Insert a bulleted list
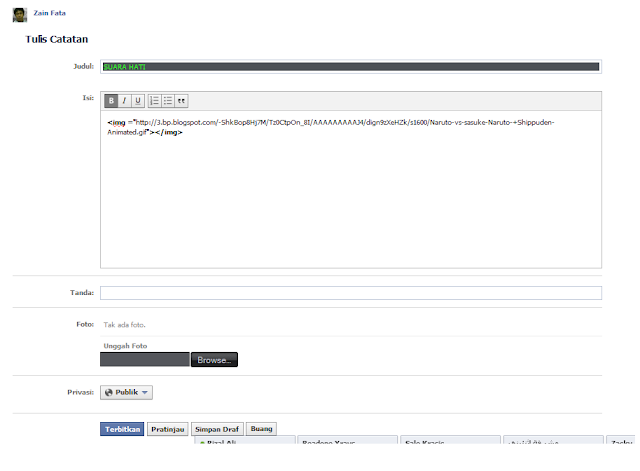This screenshot has height=471, width=640. pos(168,101)
